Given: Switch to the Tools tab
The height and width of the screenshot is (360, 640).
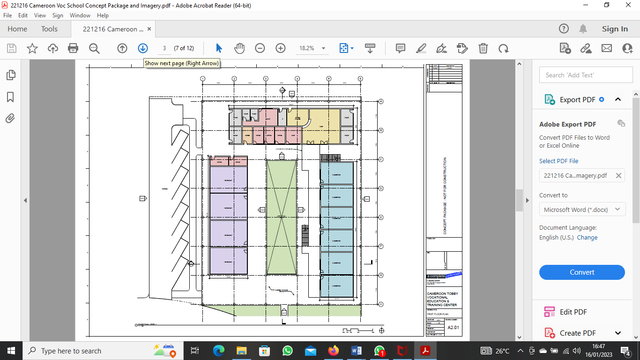Looking at the screenshot, I should (49, 29).
